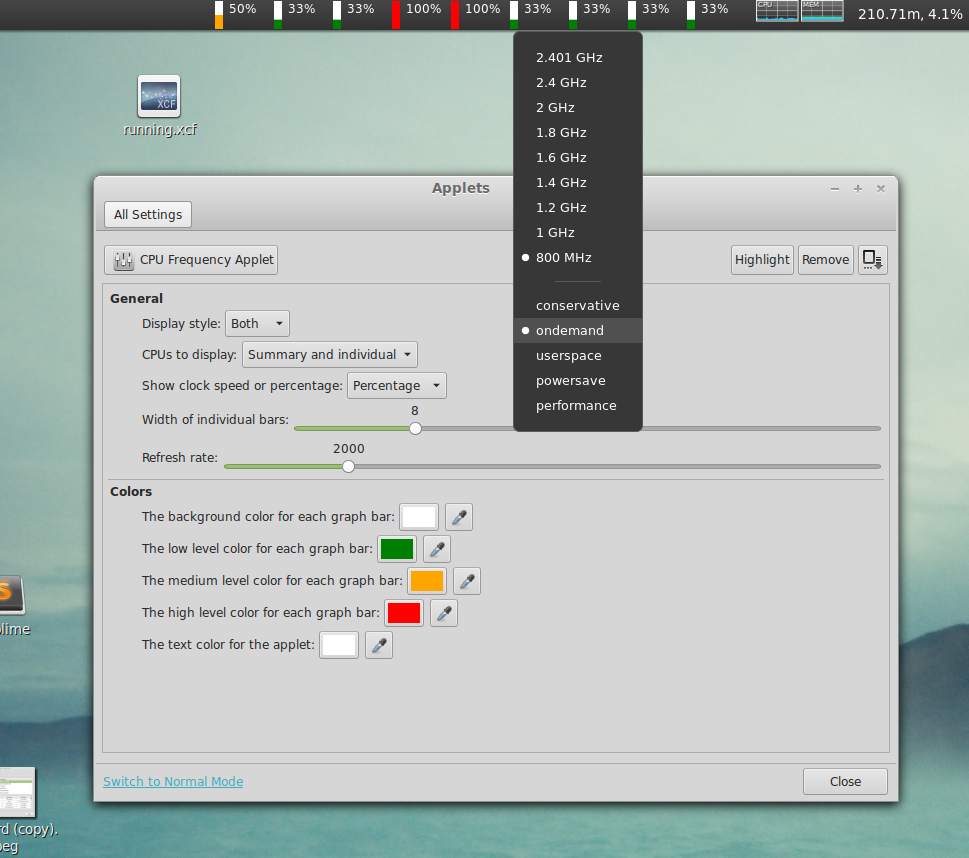This screenshot has height=858, width=969.
Task: Choose 2.4 GHz from the frequency menu
Action: (x=560, y=82)
